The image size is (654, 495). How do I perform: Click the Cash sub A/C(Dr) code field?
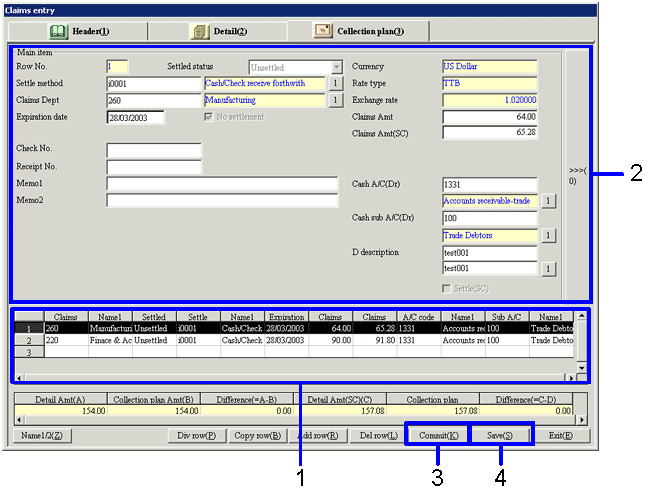click(x=490, y=218)
